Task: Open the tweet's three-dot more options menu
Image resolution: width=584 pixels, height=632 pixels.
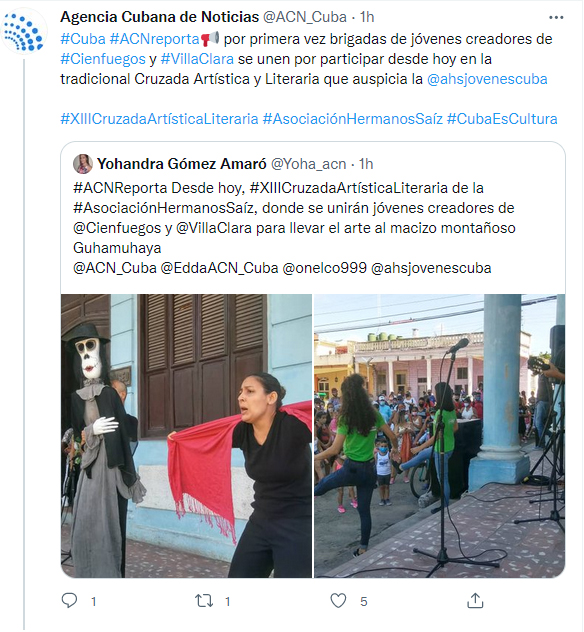Action: coord(556,17)
